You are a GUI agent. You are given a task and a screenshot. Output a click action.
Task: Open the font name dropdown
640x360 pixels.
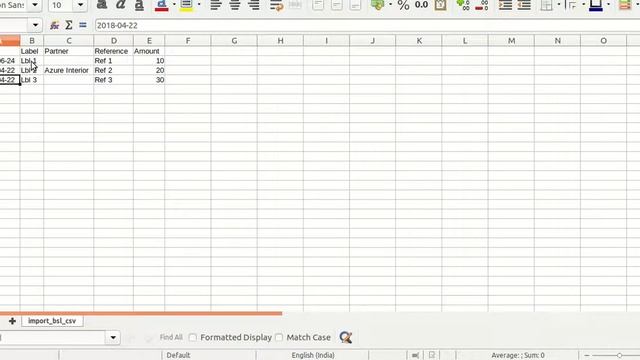pyautogui.click(x=35, y=5)
